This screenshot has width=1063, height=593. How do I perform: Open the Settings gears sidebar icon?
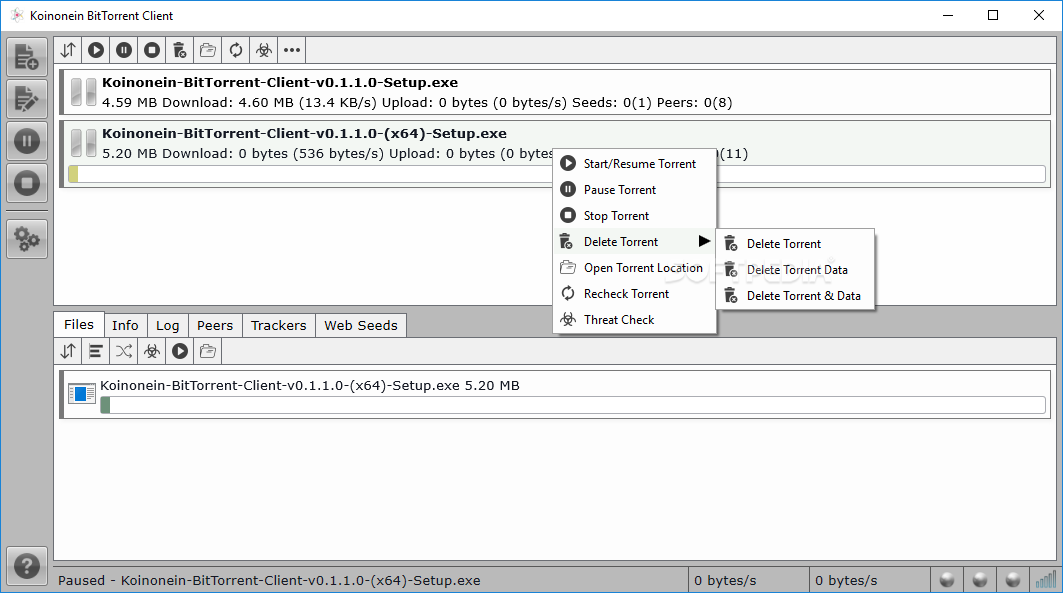pyautogui.click(x=27, y=239)
